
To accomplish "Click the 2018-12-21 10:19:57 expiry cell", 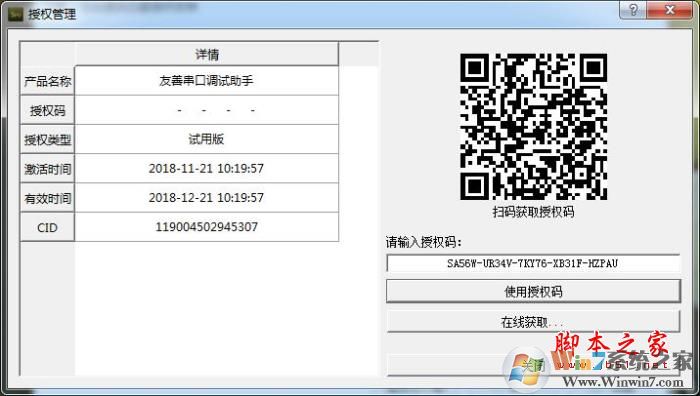I will pyautogui.click(x=207, y=198).
